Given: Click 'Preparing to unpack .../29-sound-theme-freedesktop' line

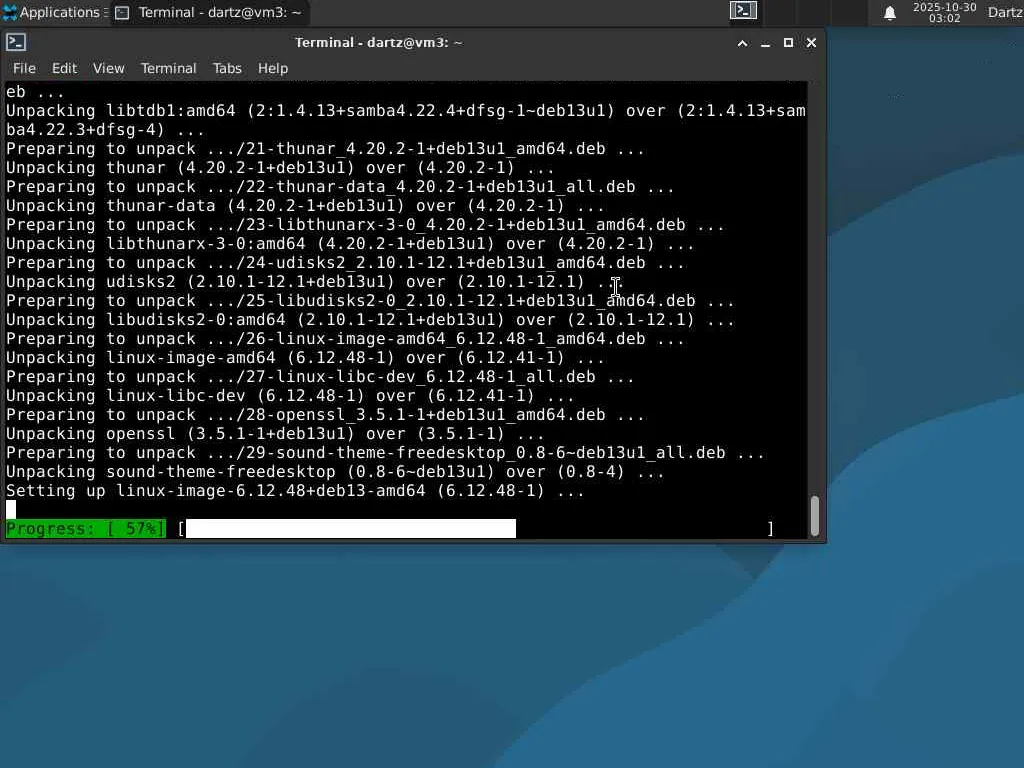Looking at the screenshot, I should pos(385,453).
